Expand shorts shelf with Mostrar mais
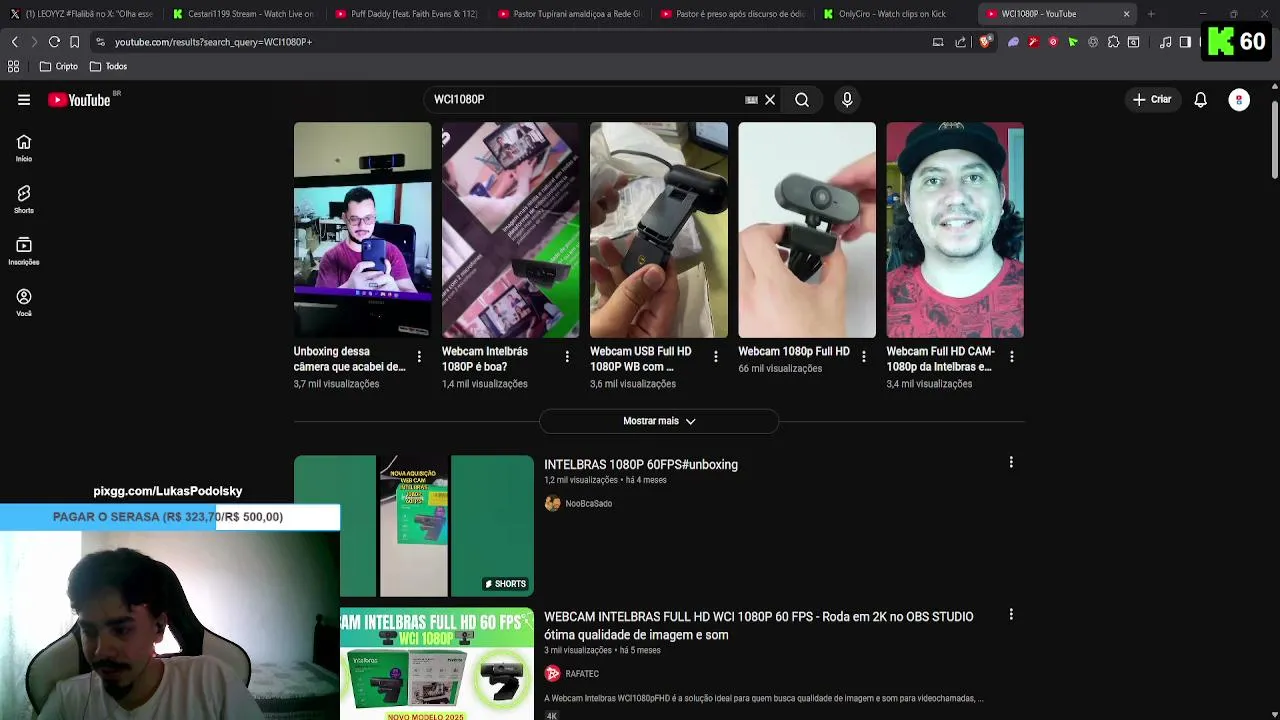Viewport: 1280px width, 720px height. click(659, 421)
